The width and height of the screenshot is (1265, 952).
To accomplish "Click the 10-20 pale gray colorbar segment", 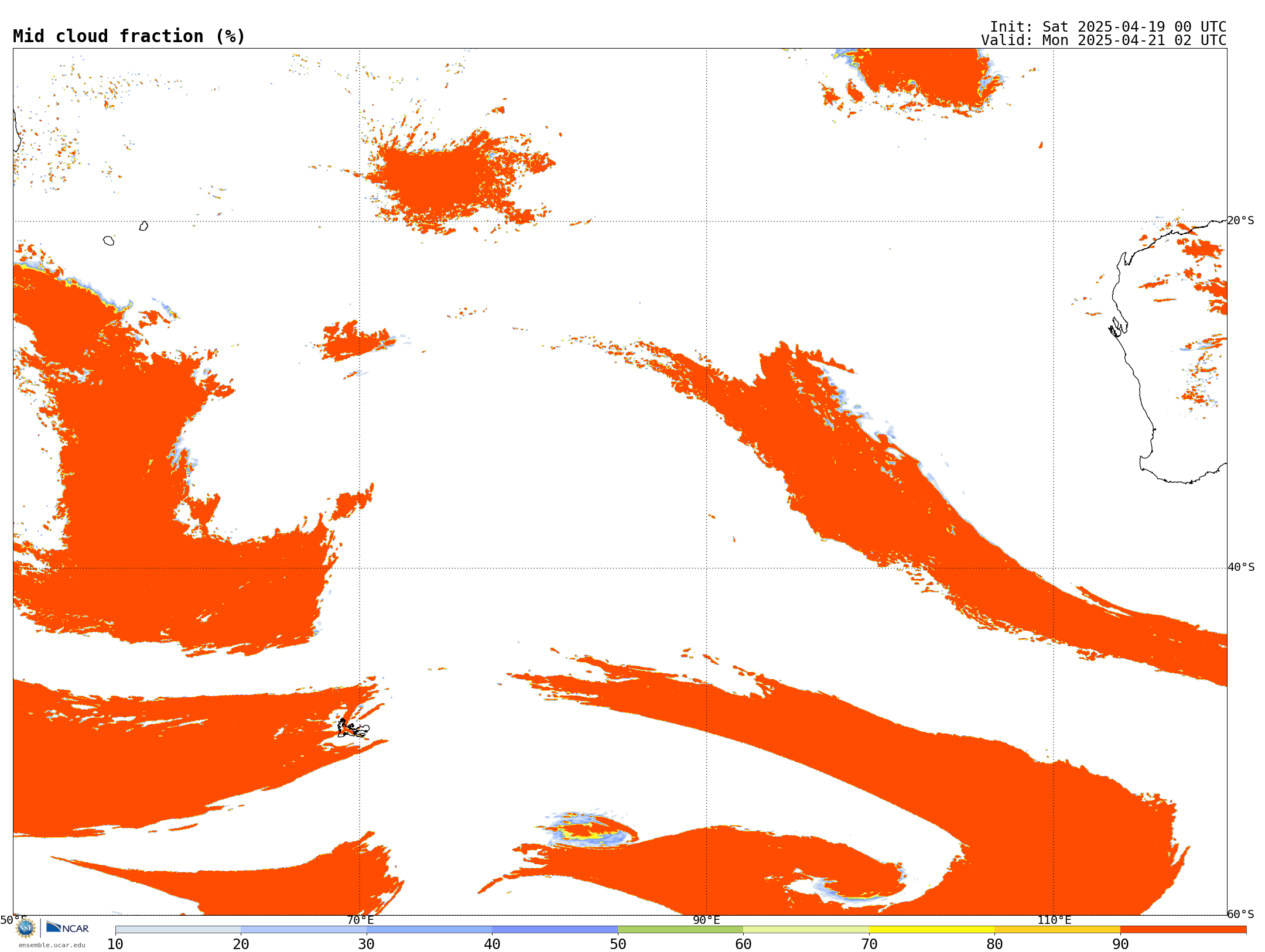I will [x=178, y=930].
